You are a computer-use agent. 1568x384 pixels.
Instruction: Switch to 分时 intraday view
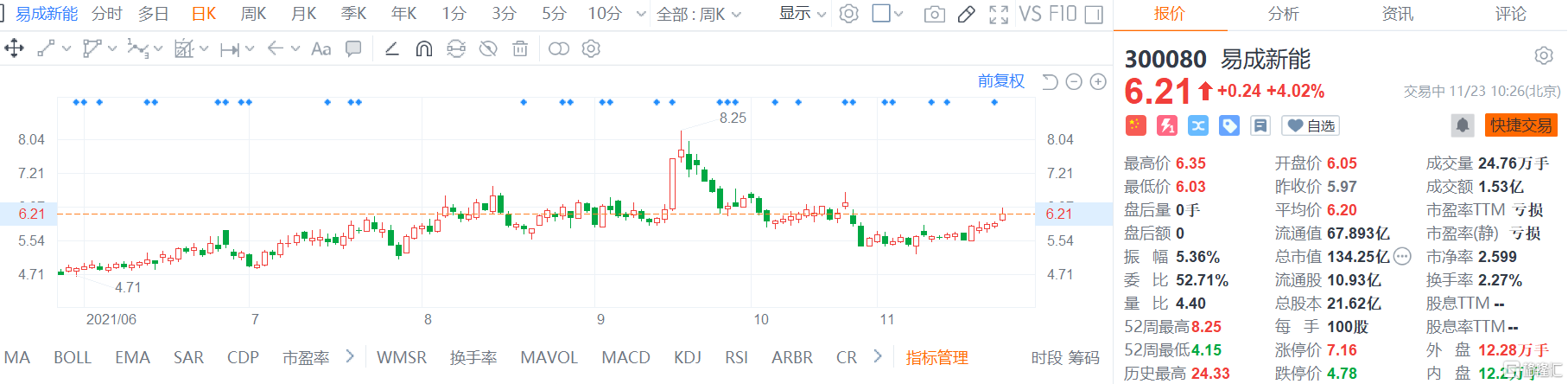coord(107,14)
